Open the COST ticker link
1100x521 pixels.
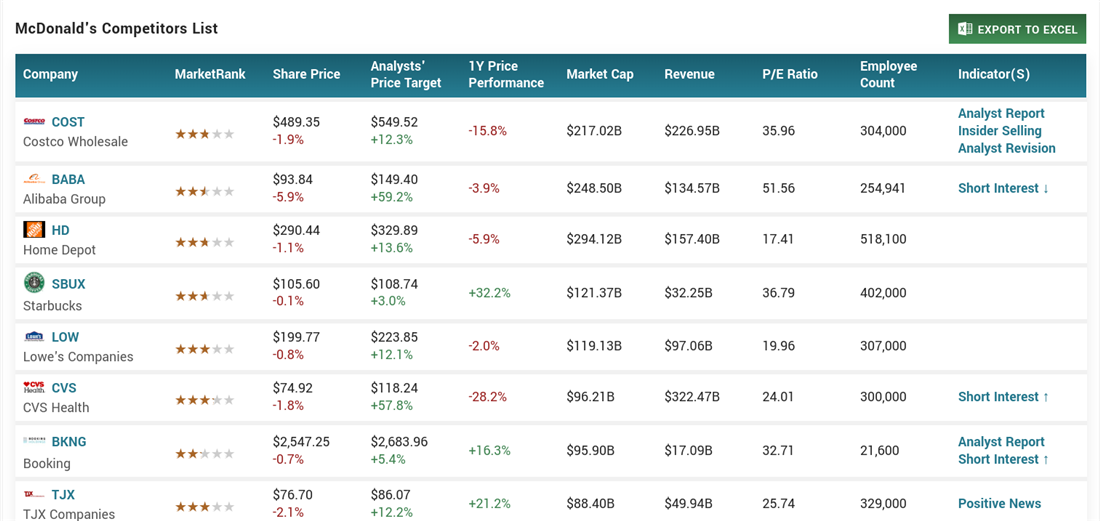[68, 122]
